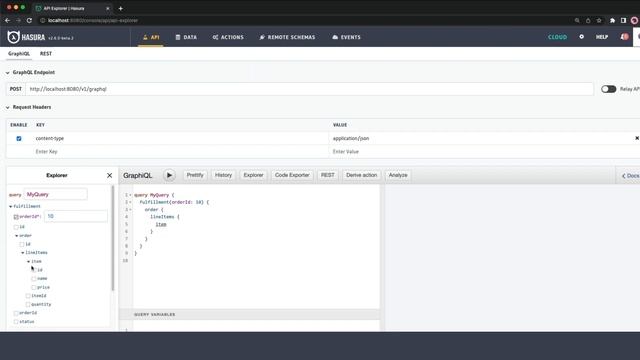Screen dimensions: 640x360
Task: Click the Analyze button
Action: click(x=398, y=175)
